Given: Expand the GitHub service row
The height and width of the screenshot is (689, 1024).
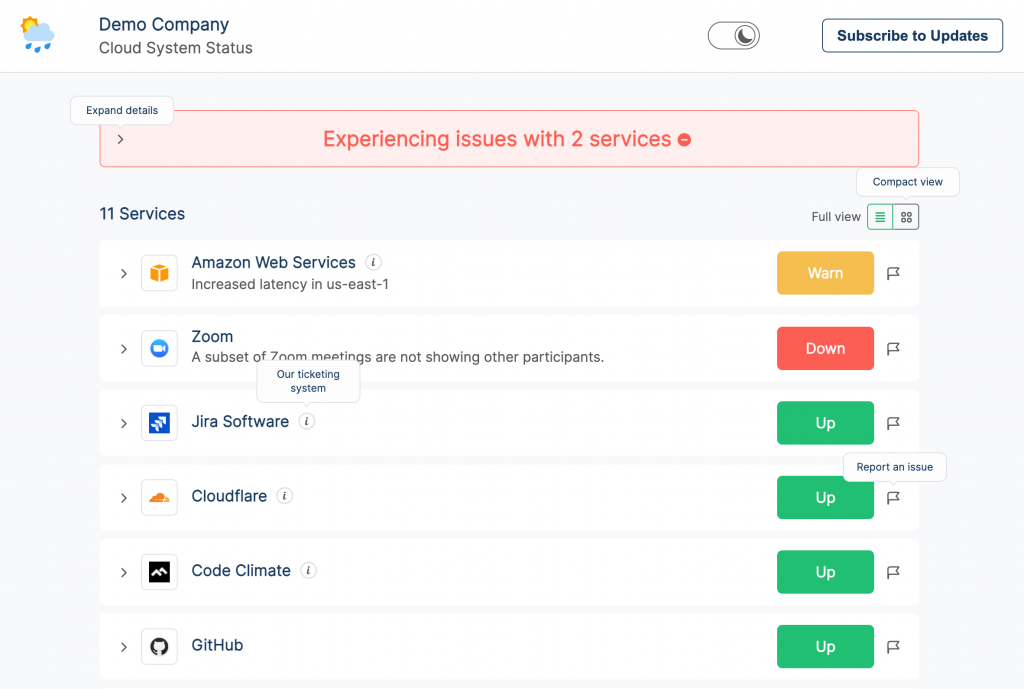Looking at the screenshot, I should [x=124, y=647].
